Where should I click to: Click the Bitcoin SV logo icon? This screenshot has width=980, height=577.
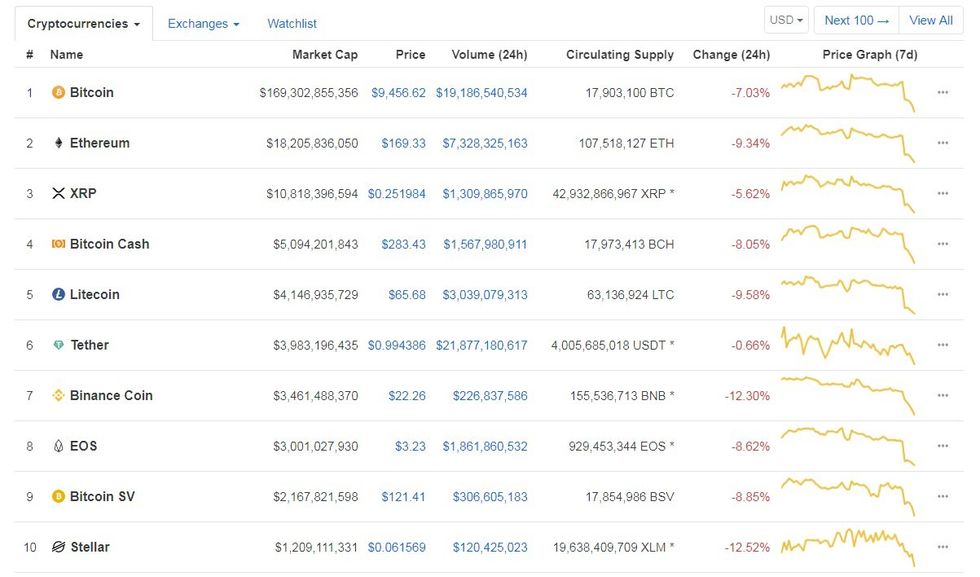58,496
